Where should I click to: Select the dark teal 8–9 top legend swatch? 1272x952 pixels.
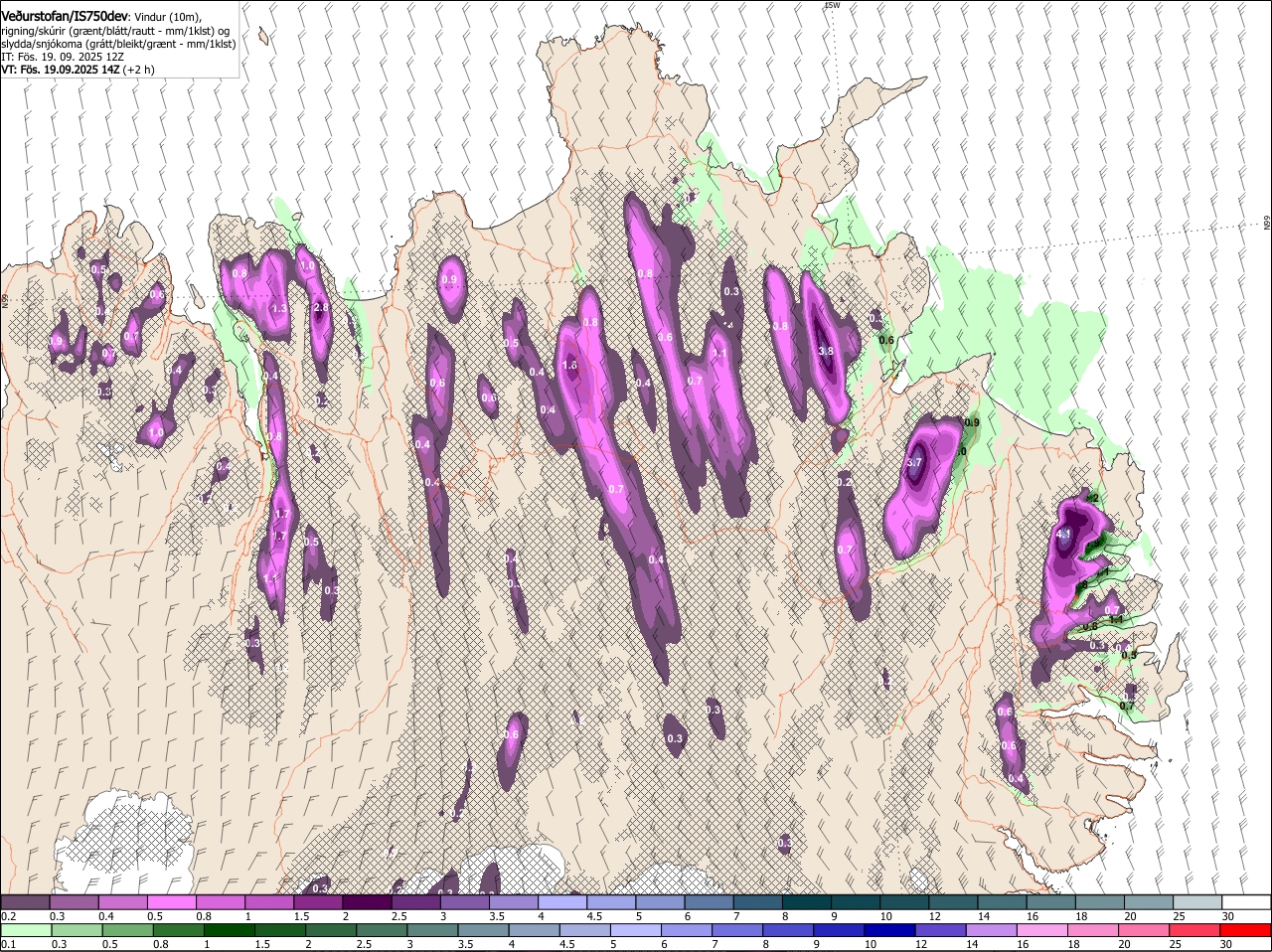[x=806, y=902]
